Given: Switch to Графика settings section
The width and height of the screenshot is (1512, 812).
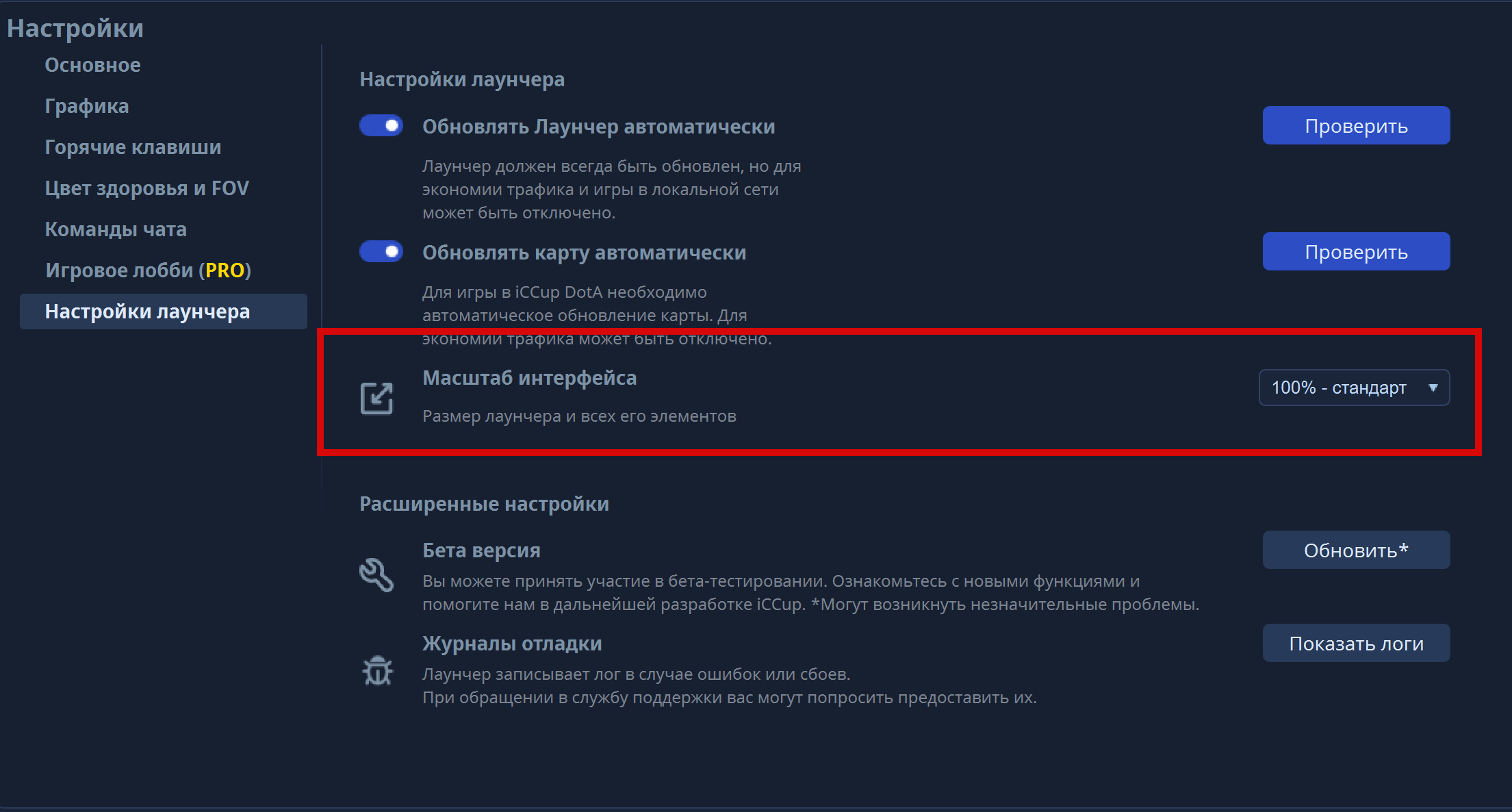Looking at the screenshot, I should tap(87, 106).
